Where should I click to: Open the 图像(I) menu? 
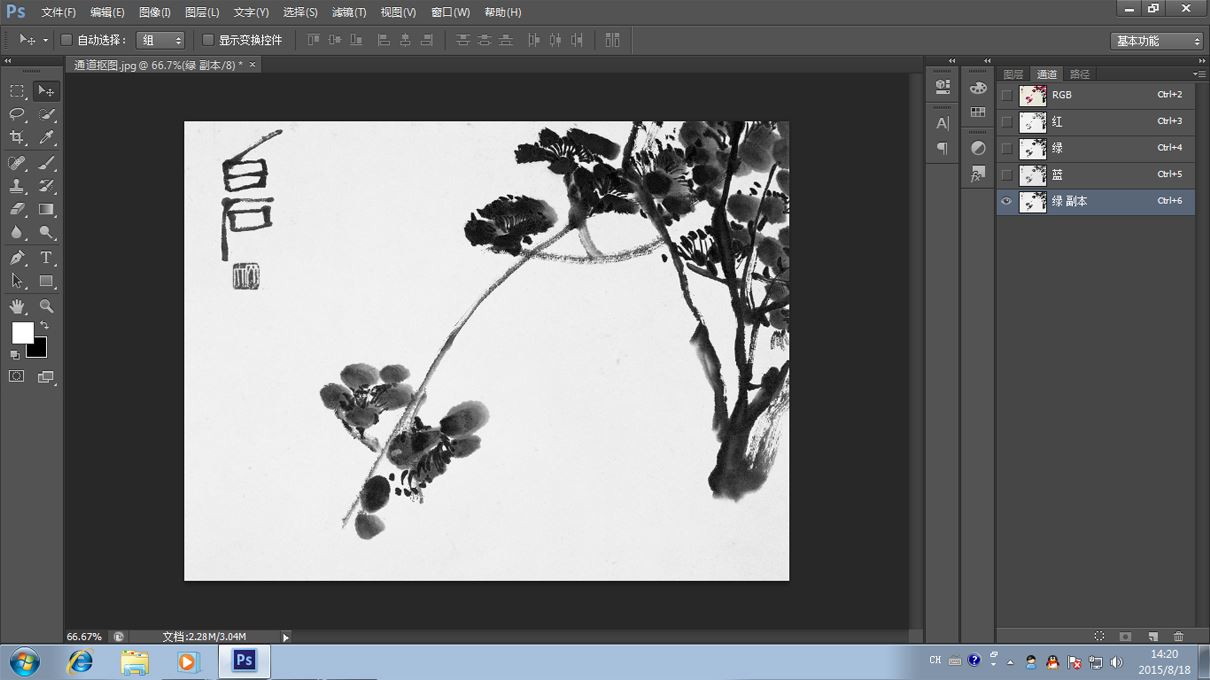(x=154, y=12)
